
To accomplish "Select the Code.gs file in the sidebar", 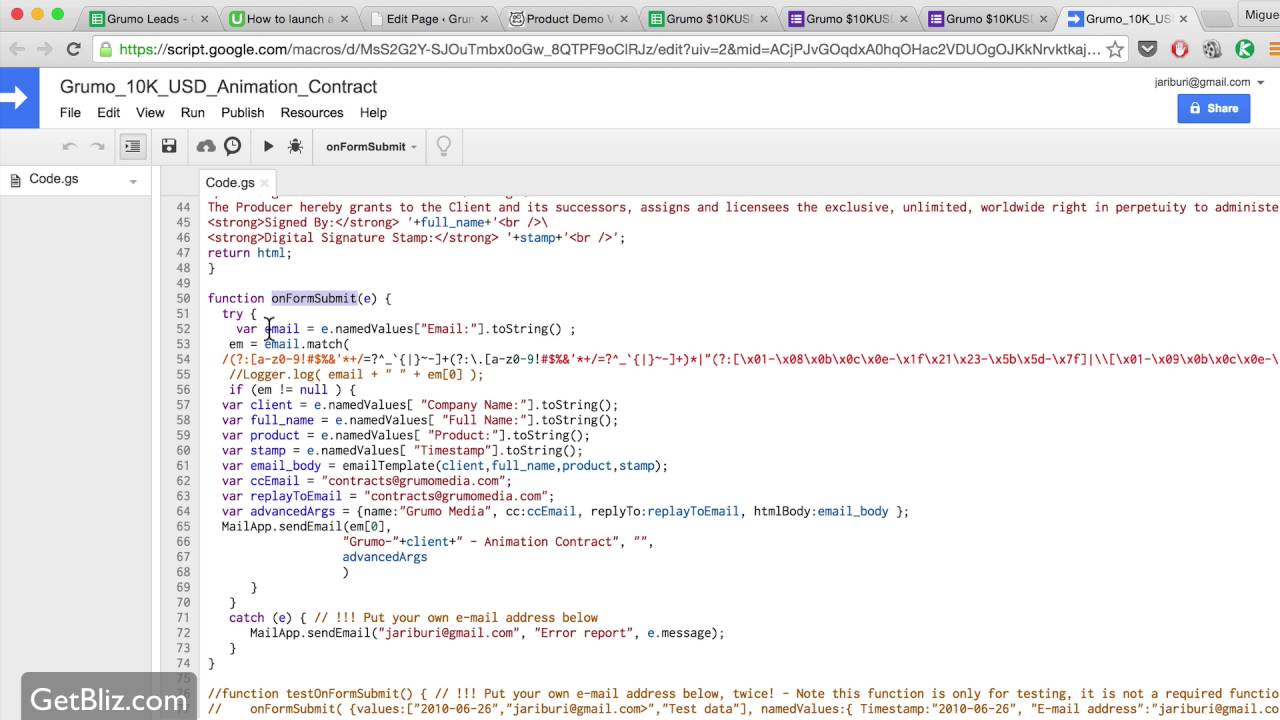I will tap(54, 179).
